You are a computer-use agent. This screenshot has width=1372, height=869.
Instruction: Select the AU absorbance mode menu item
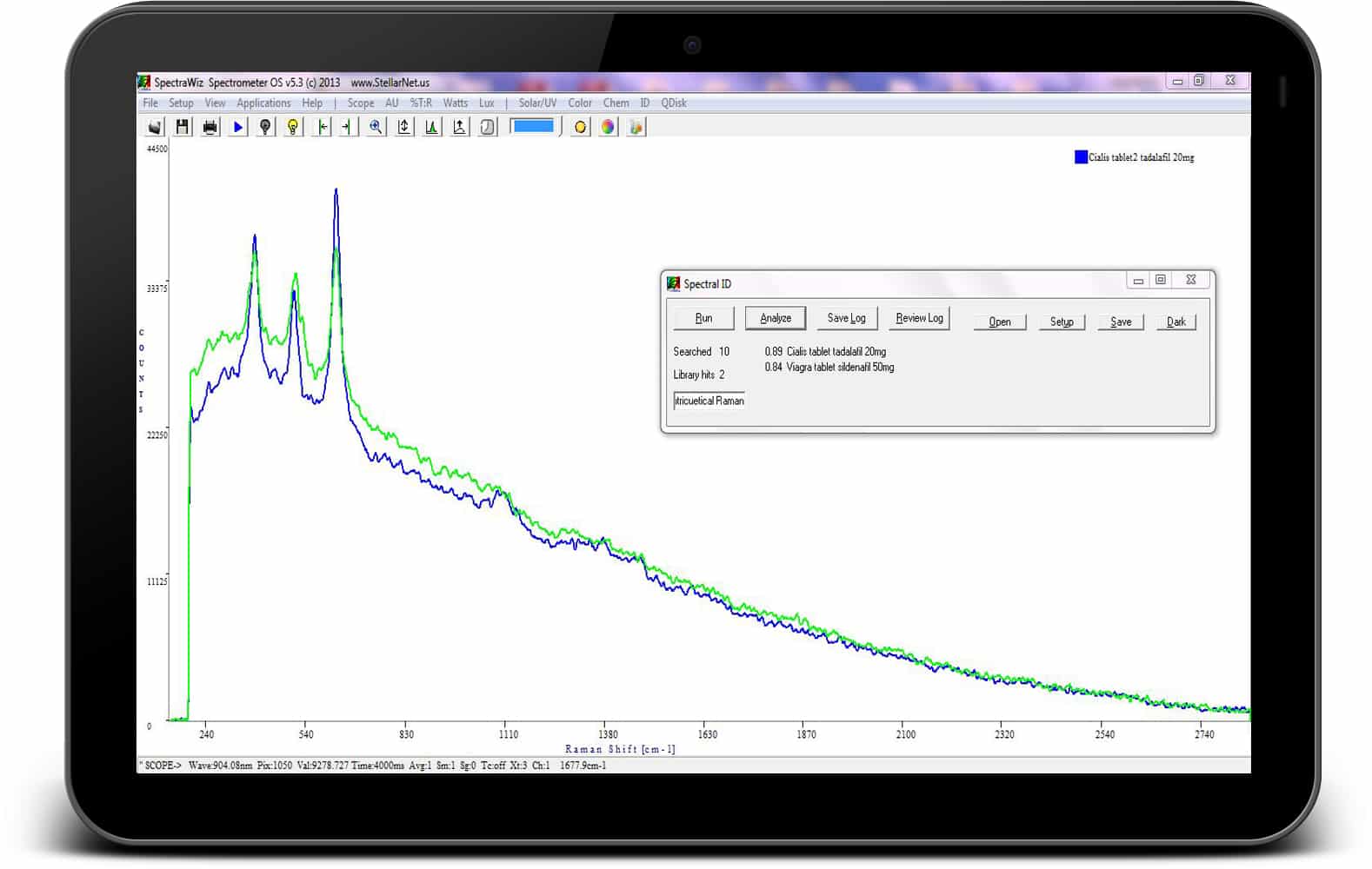392,103
